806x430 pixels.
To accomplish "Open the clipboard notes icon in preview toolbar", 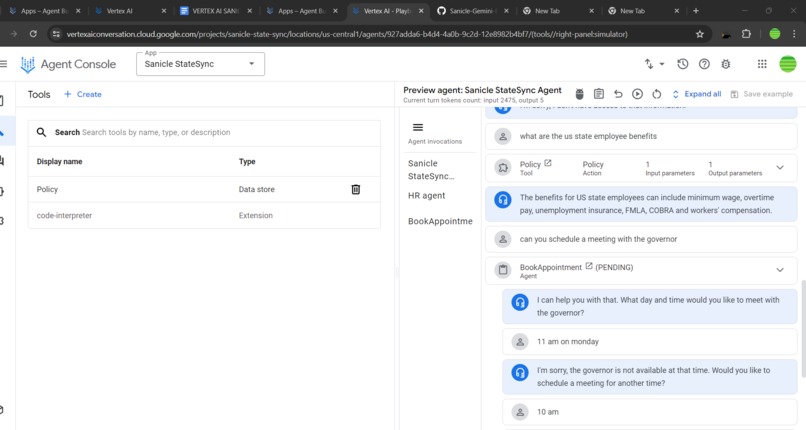I will click(599, 94).
